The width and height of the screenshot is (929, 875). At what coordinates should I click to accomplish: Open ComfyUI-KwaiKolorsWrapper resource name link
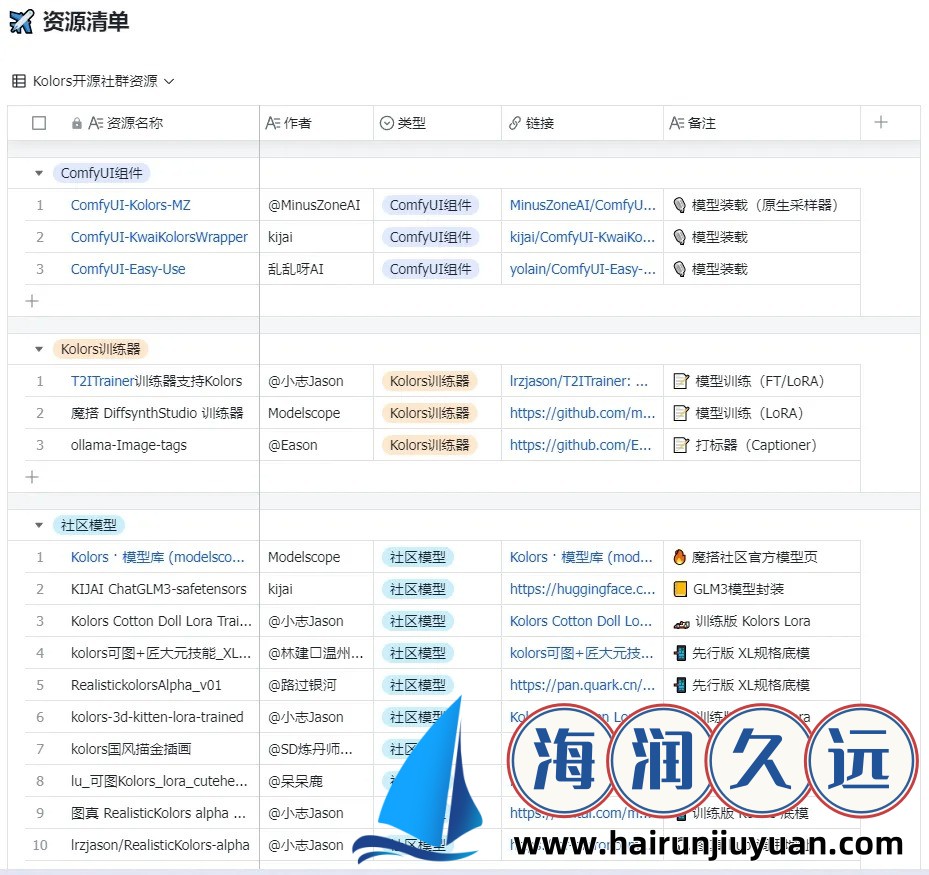[159, 237]
